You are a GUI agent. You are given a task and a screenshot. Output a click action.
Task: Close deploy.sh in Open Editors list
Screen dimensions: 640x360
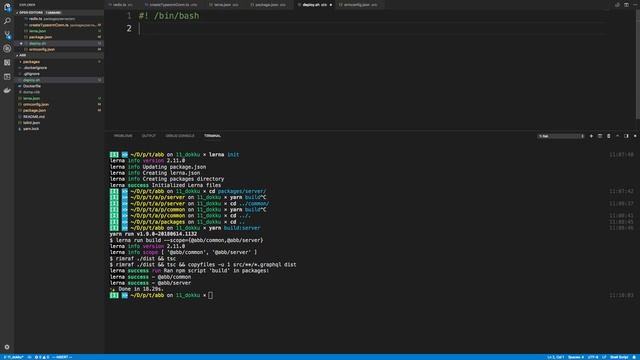coord(21,43)
